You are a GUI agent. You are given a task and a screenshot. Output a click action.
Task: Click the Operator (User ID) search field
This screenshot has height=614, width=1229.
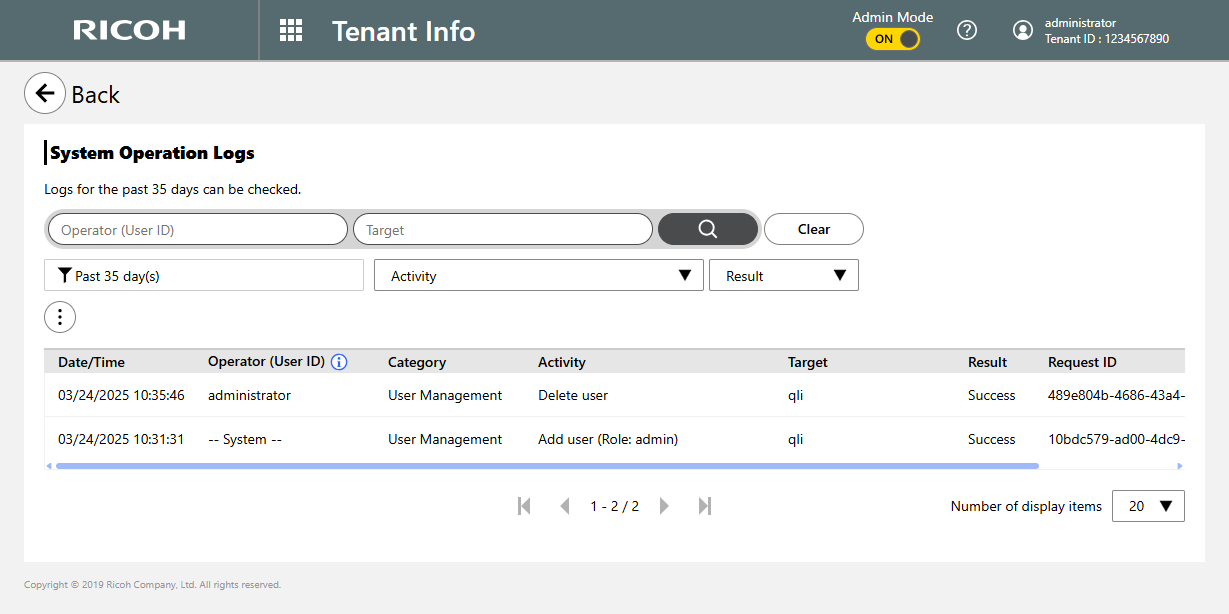pos(198,230)
